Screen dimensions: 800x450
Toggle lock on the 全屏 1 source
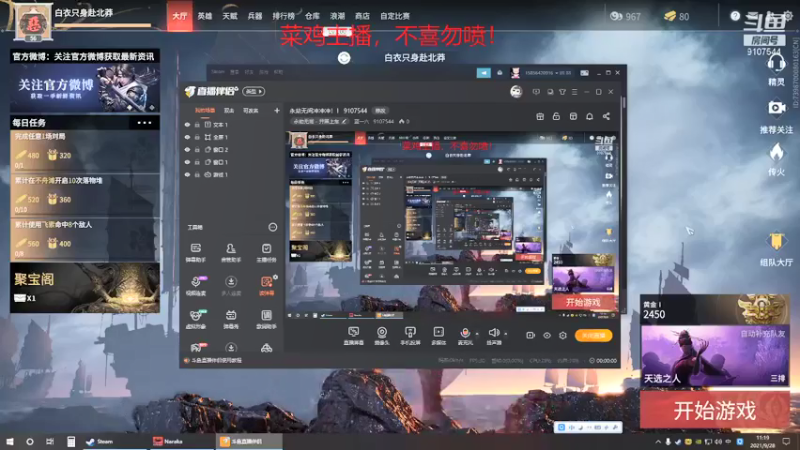pos(197,137)
